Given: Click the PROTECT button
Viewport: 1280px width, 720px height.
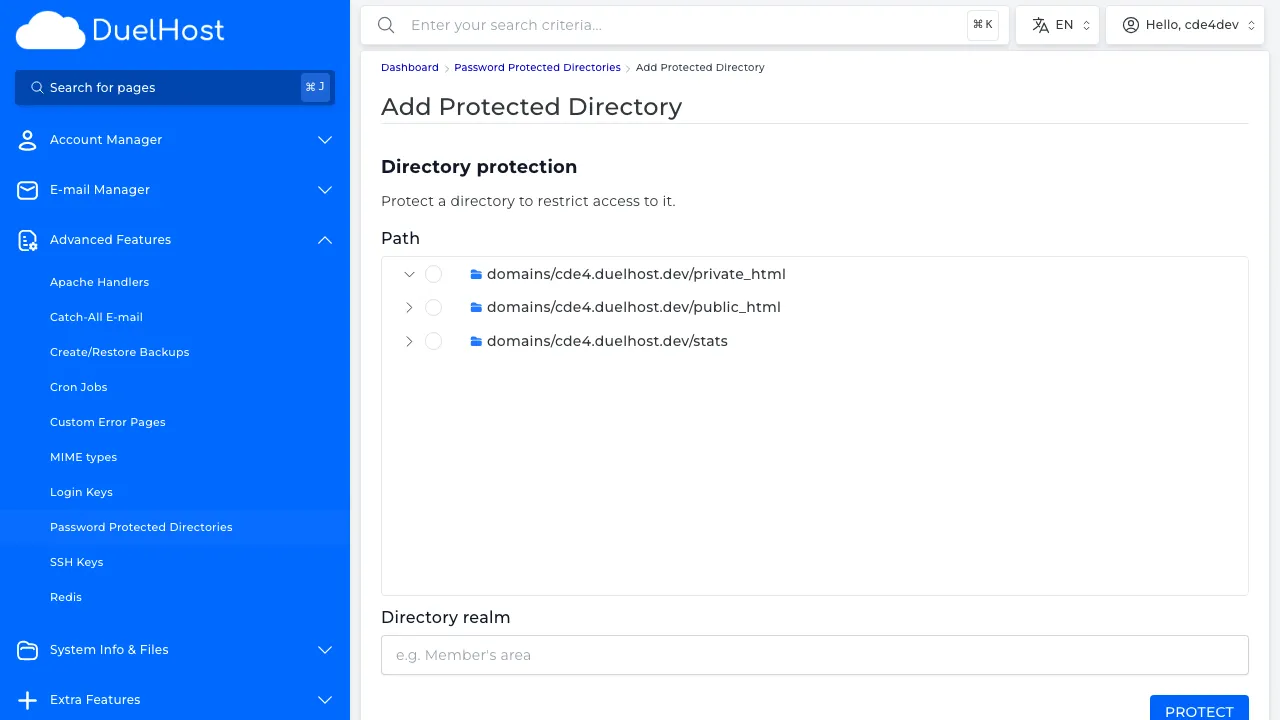Looking at the screenshot, I should 1199,711.
